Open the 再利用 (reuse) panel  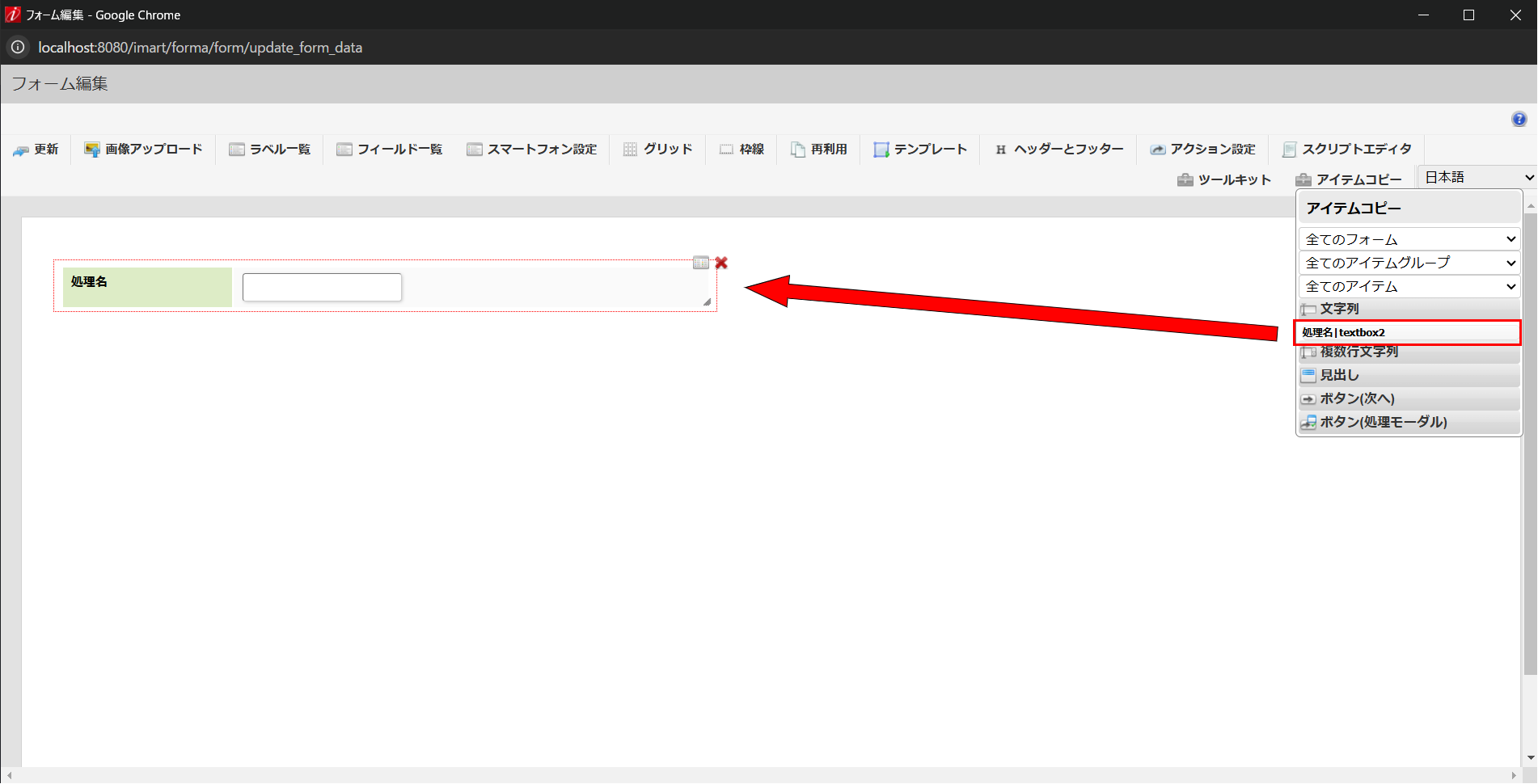(x=818, y=149)
